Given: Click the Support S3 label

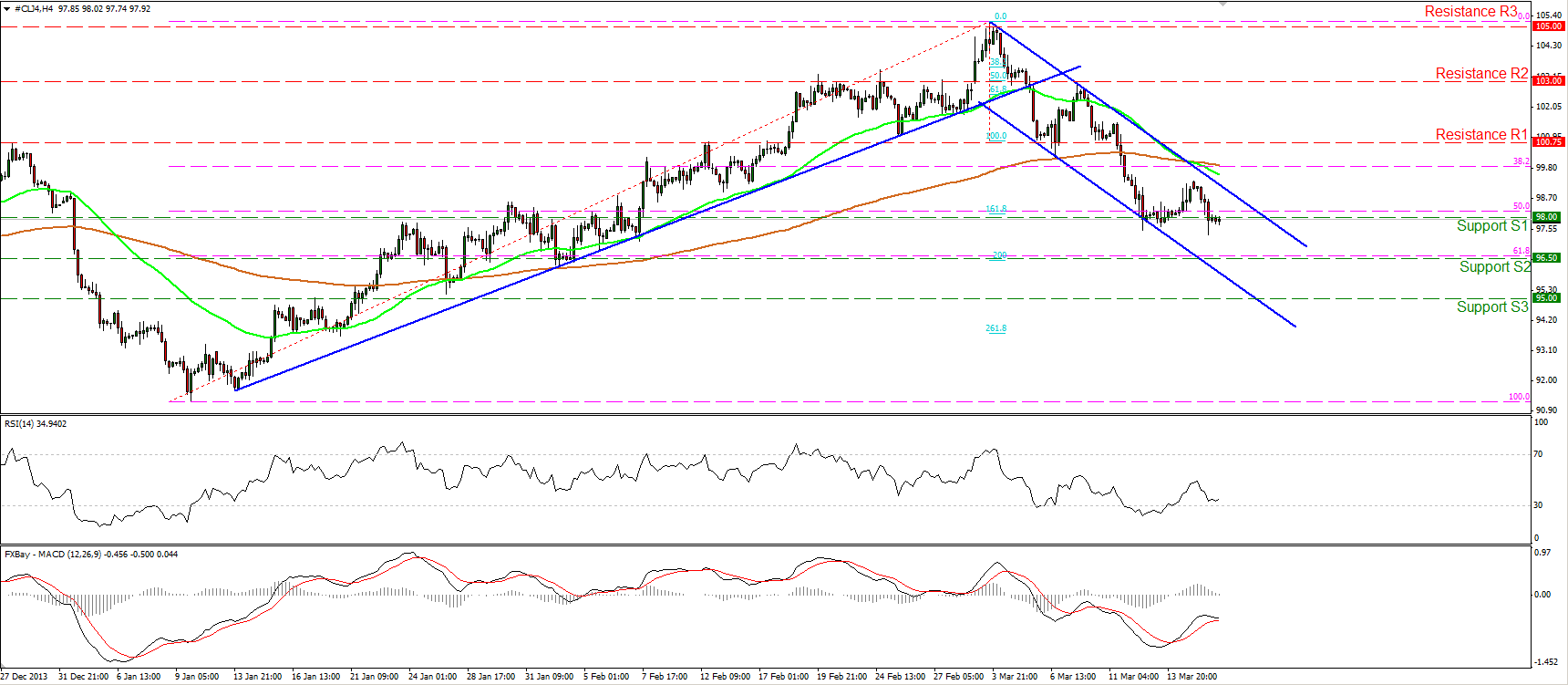Looking at the screenshot, I should coord(1492,307).
